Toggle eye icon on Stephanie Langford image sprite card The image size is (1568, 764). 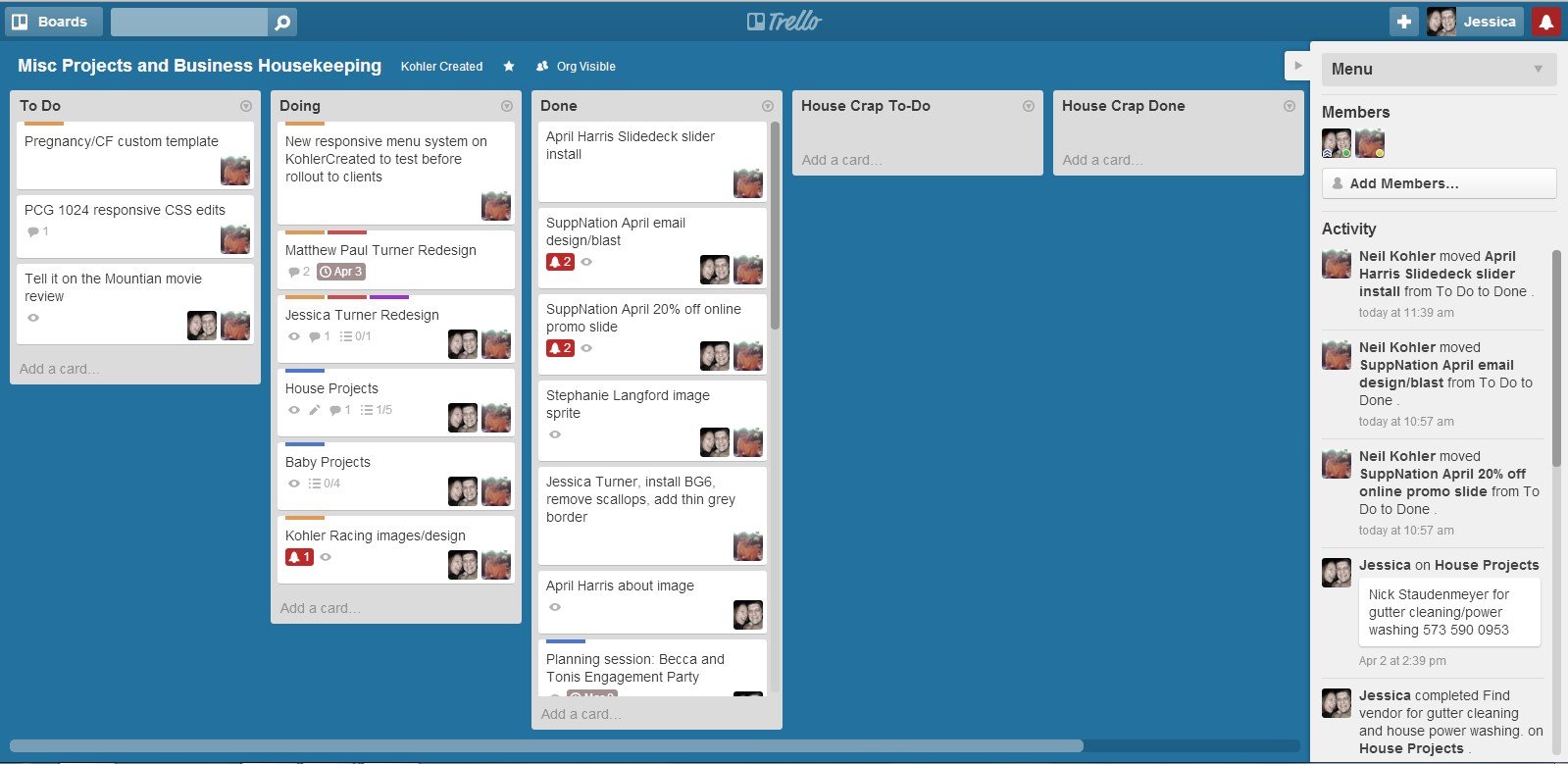tap(555, 434)
